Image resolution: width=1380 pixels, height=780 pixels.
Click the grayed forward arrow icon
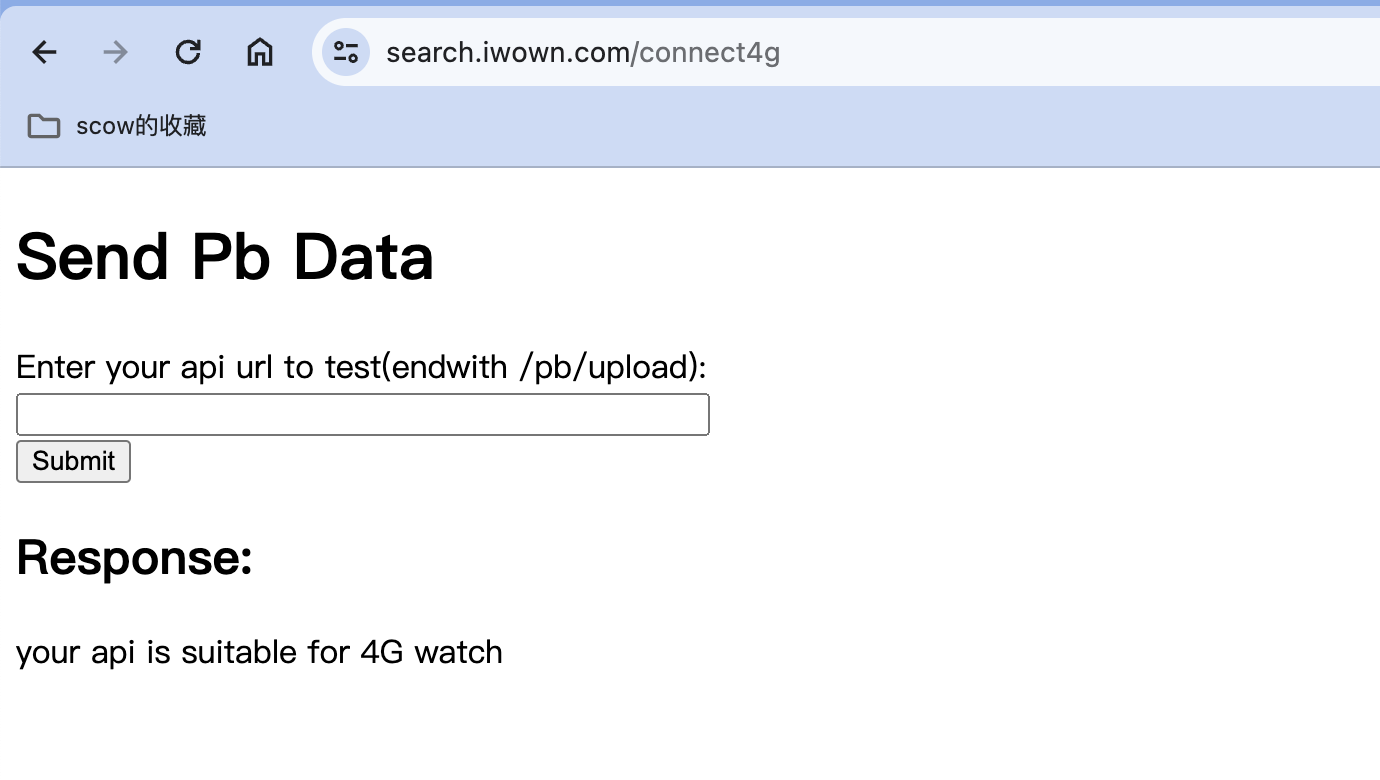point(115,52)
